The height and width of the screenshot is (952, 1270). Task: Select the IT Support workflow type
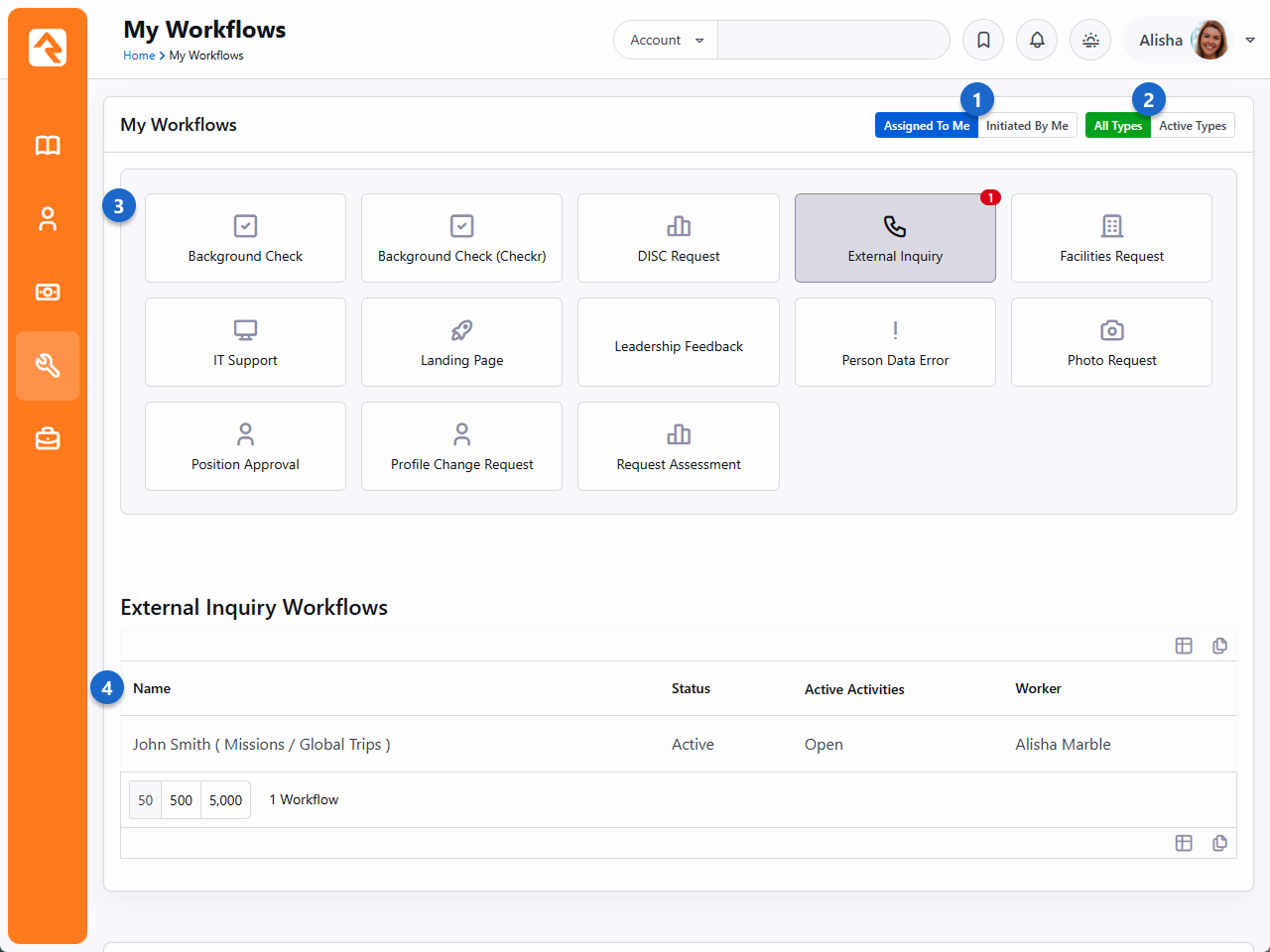tap(245, 342)
